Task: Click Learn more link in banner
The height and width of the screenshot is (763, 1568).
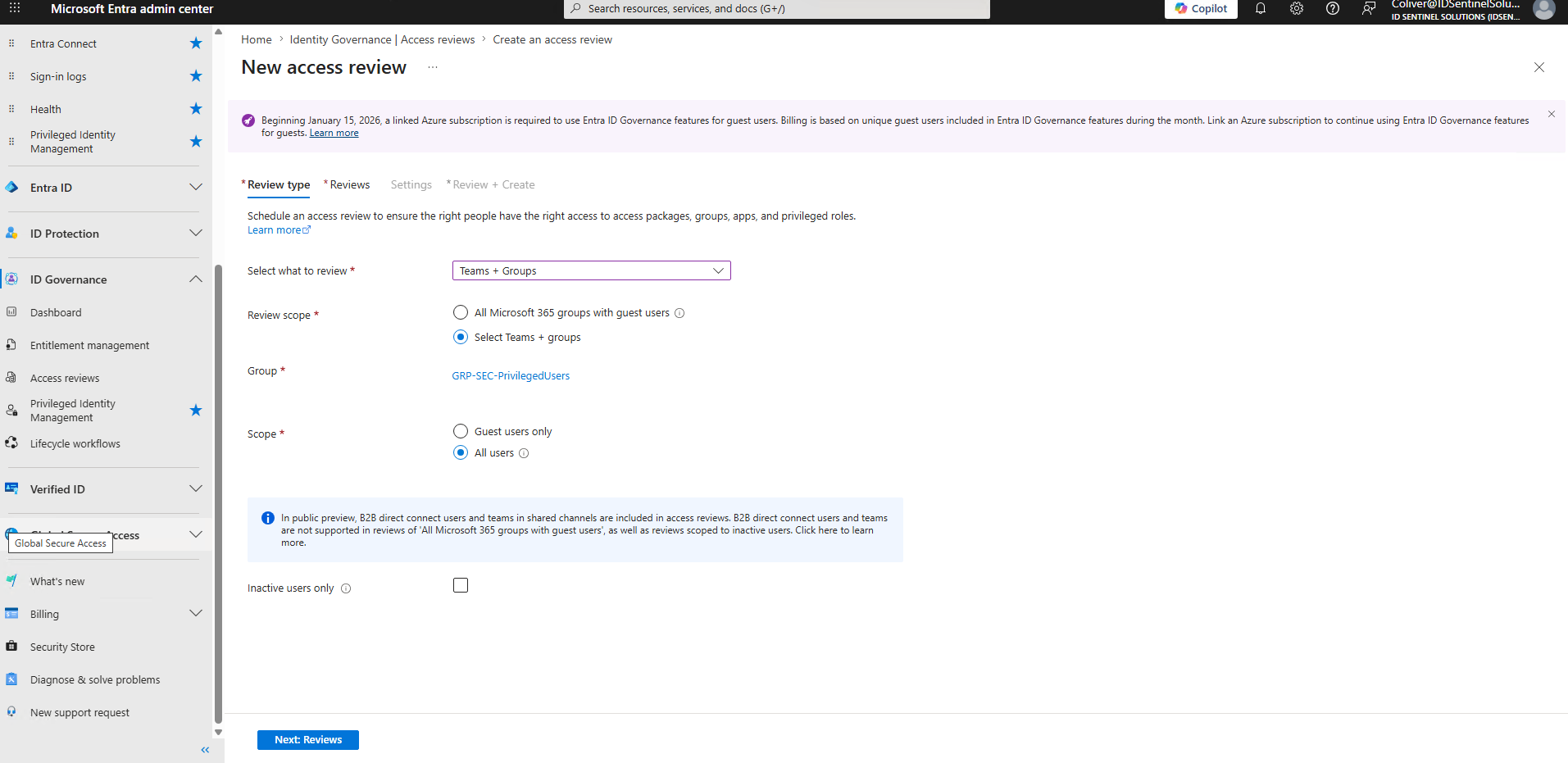Action: click(334, 134)
